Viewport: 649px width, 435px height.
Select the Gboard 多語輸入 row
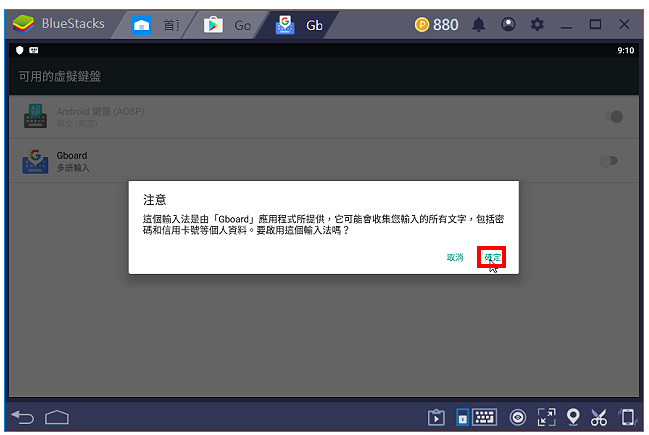pos(324,161)
